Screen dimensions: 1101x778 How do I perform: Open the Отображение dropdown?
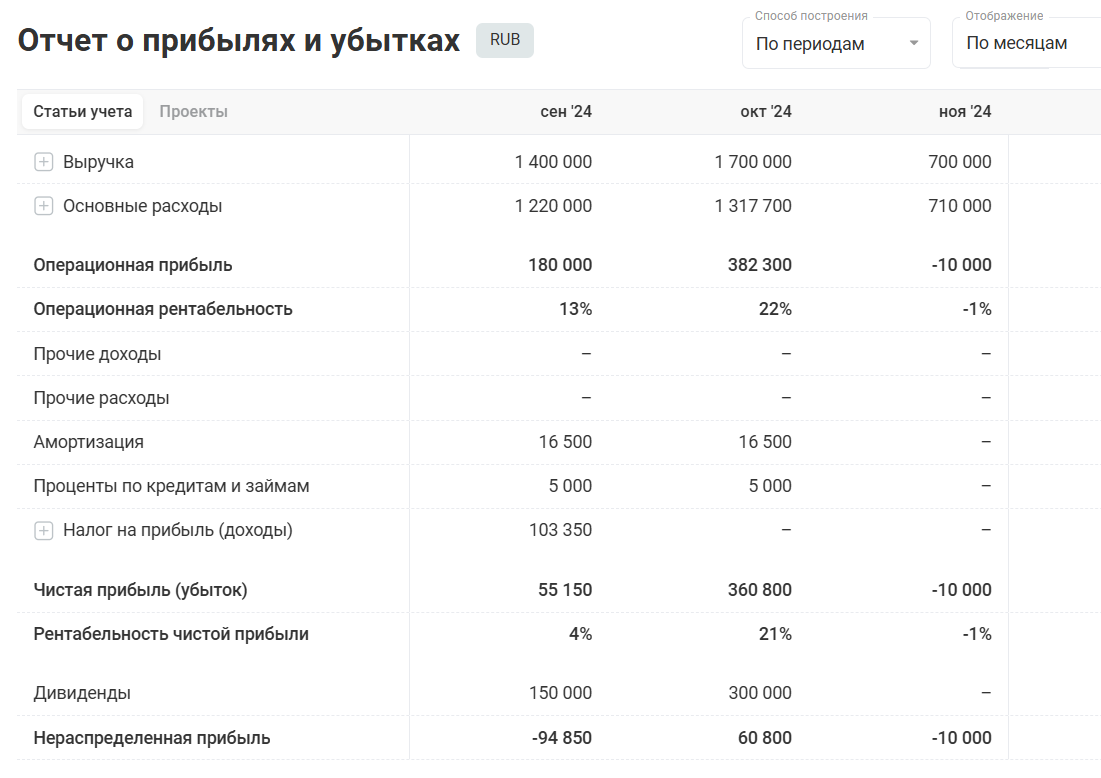(x=1025, y=44)
